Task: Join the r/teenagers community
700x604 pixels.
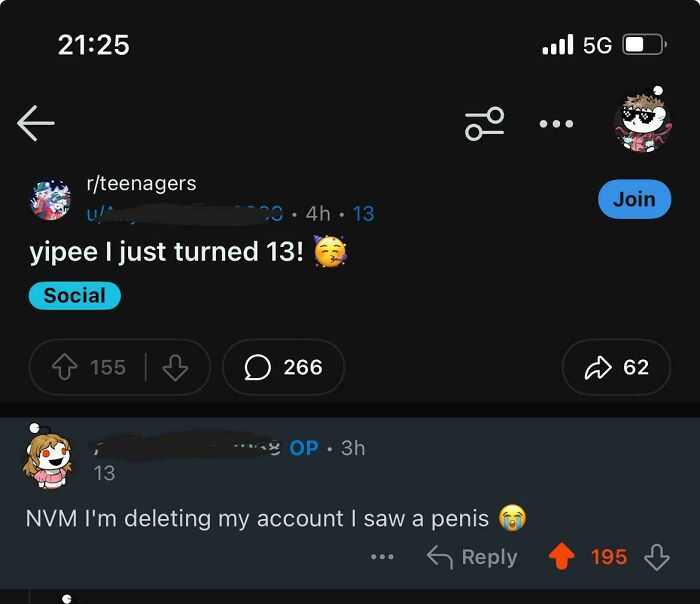Action: click(633, 199)
